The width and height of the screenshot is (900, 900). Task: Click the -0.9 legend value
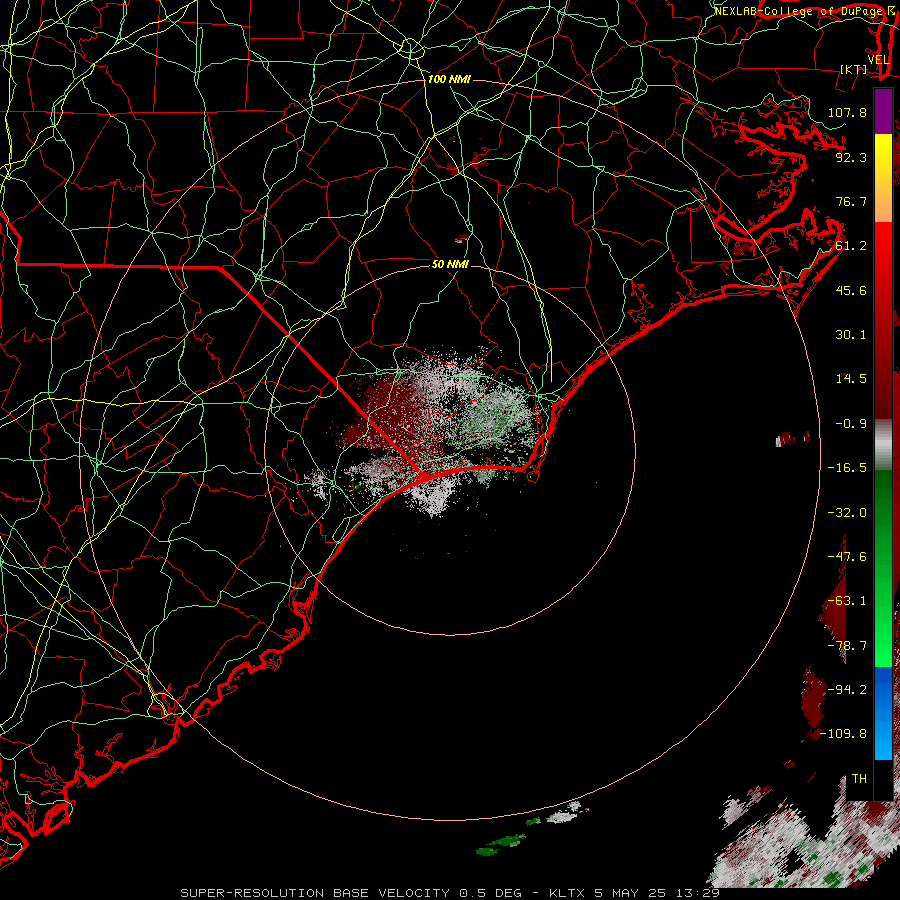tap(851, 424)
